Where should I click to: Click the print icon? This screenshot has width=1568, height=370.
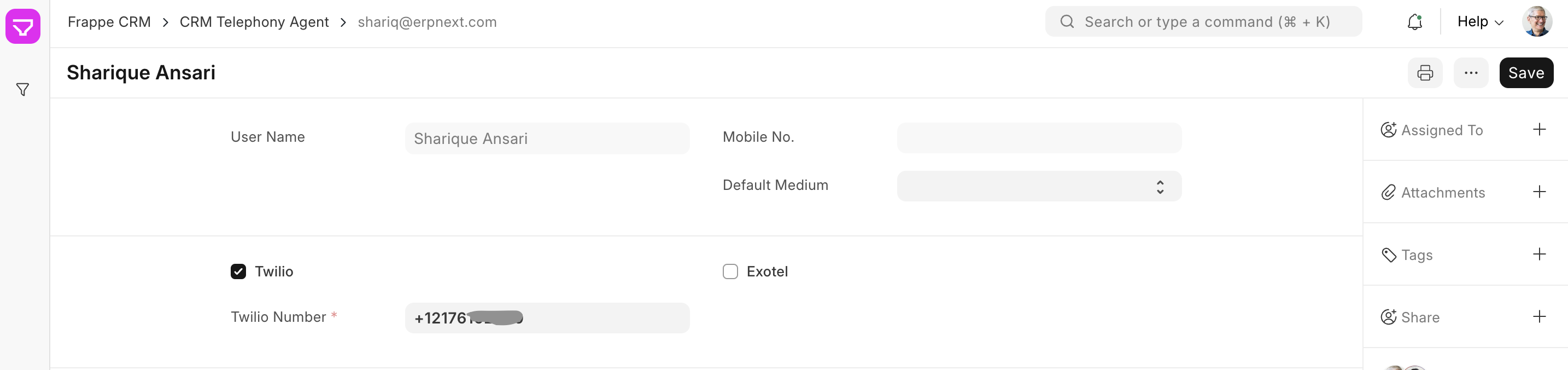coord(1425,73)
